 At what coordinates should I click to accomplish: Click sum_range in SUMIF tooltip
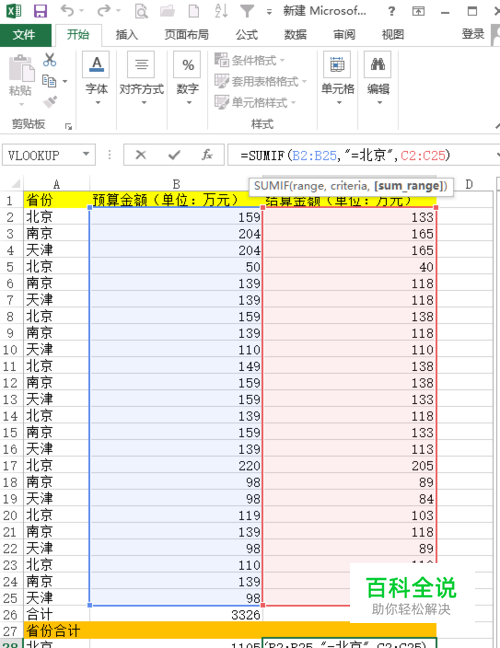(410, 186)
